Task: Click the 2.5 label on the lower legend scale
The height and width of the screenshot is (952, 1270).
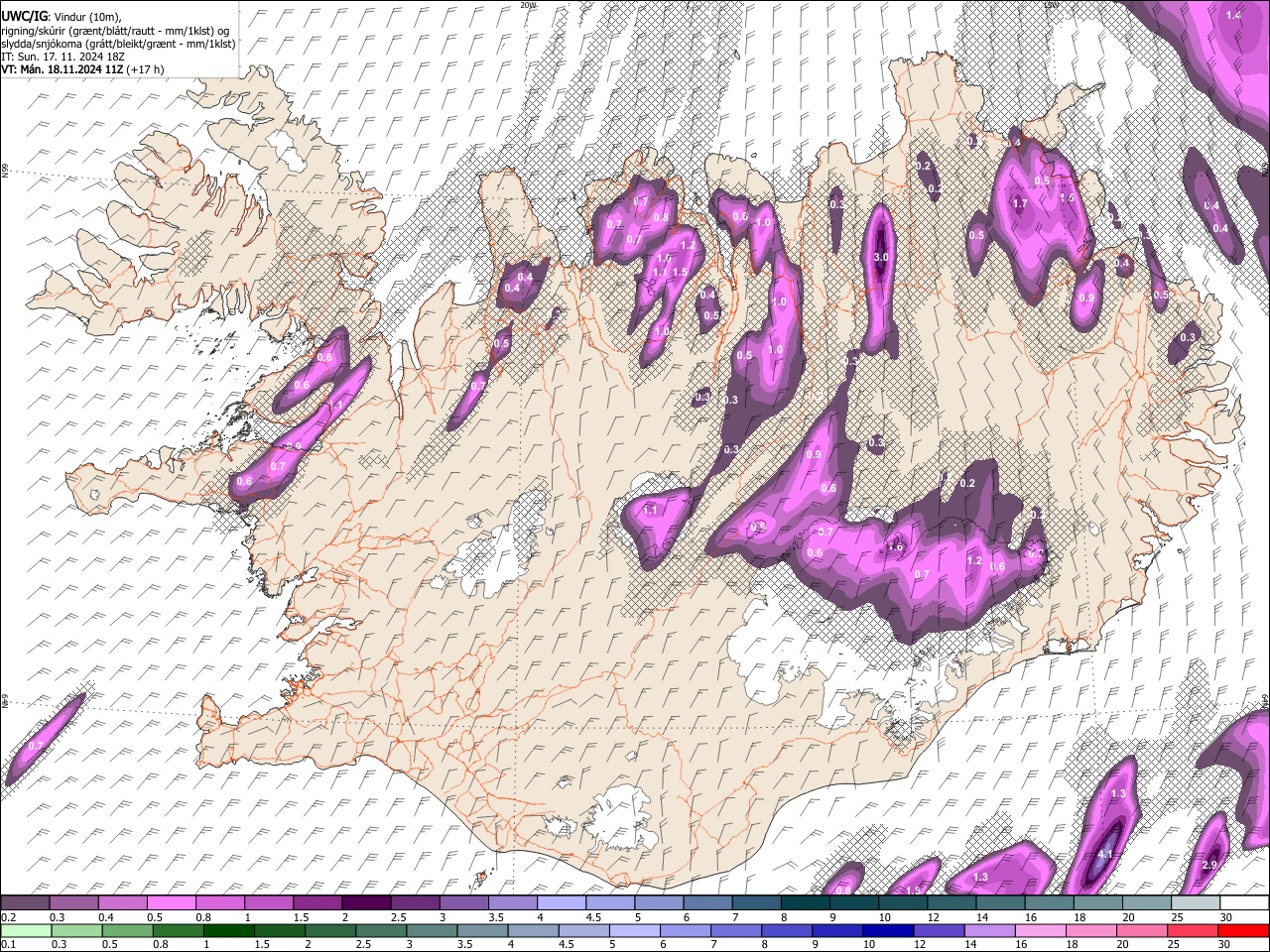Action: pyautogui.click(x=363, y=944)
